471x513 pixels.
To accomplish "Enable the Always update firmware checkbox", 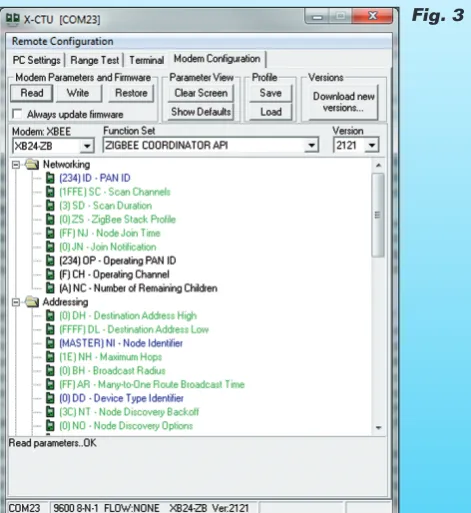I will (x=17, y=114).
